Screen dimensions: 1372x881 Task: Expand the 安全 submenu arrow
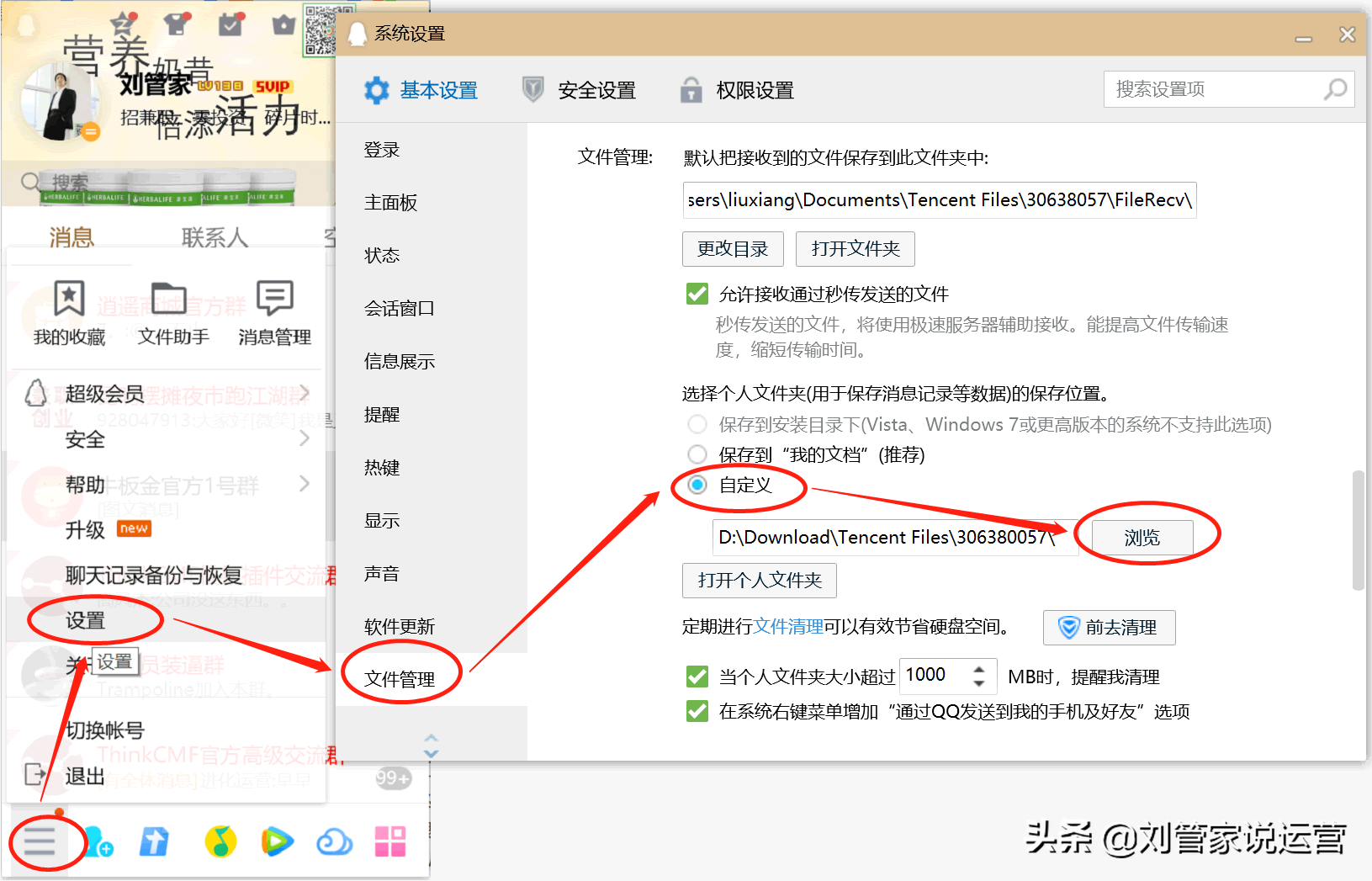click(305, 438)
